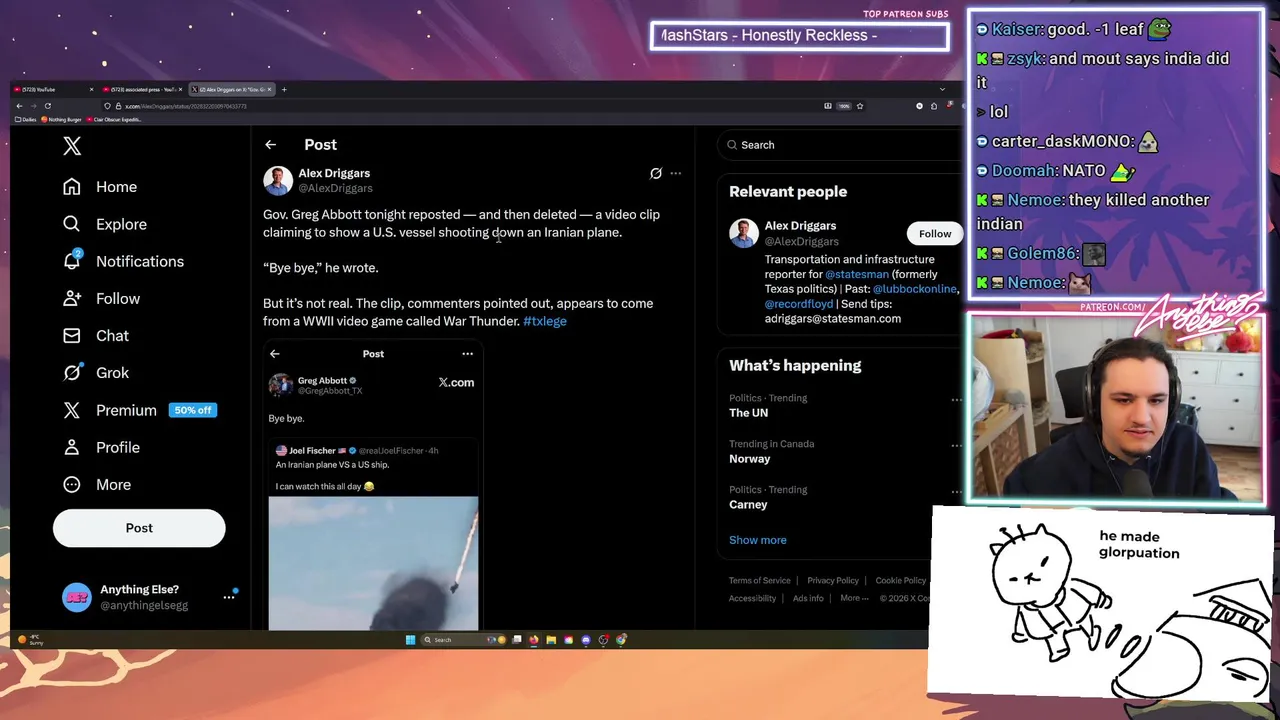The image size is (1280, 720).
Task: Expand the footer More dropdown
Action: pyautogui.click(x=854, y=598)
